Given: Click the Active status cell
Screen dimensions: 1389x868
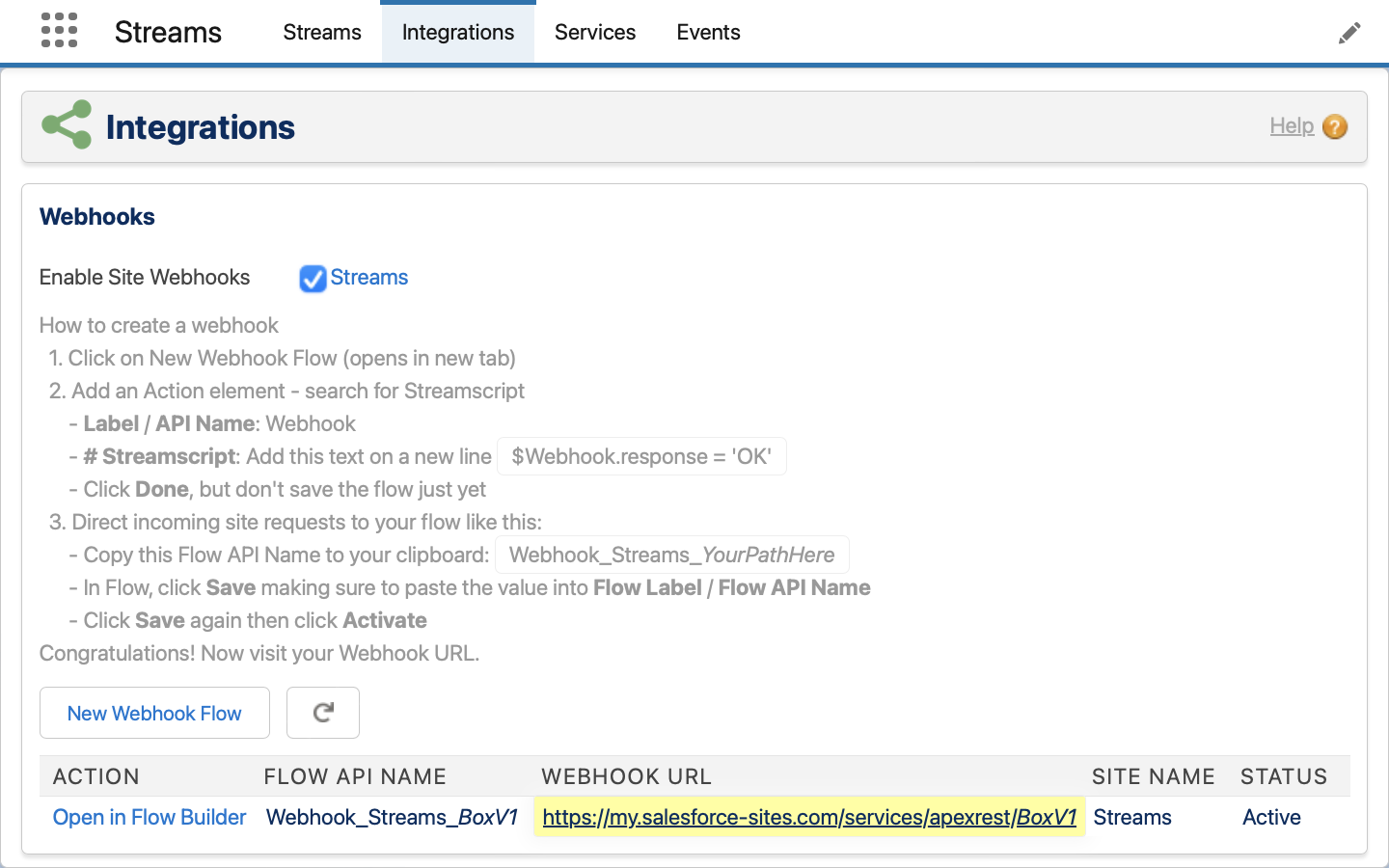Looking at the screenshot, I should click(1271, 817).
